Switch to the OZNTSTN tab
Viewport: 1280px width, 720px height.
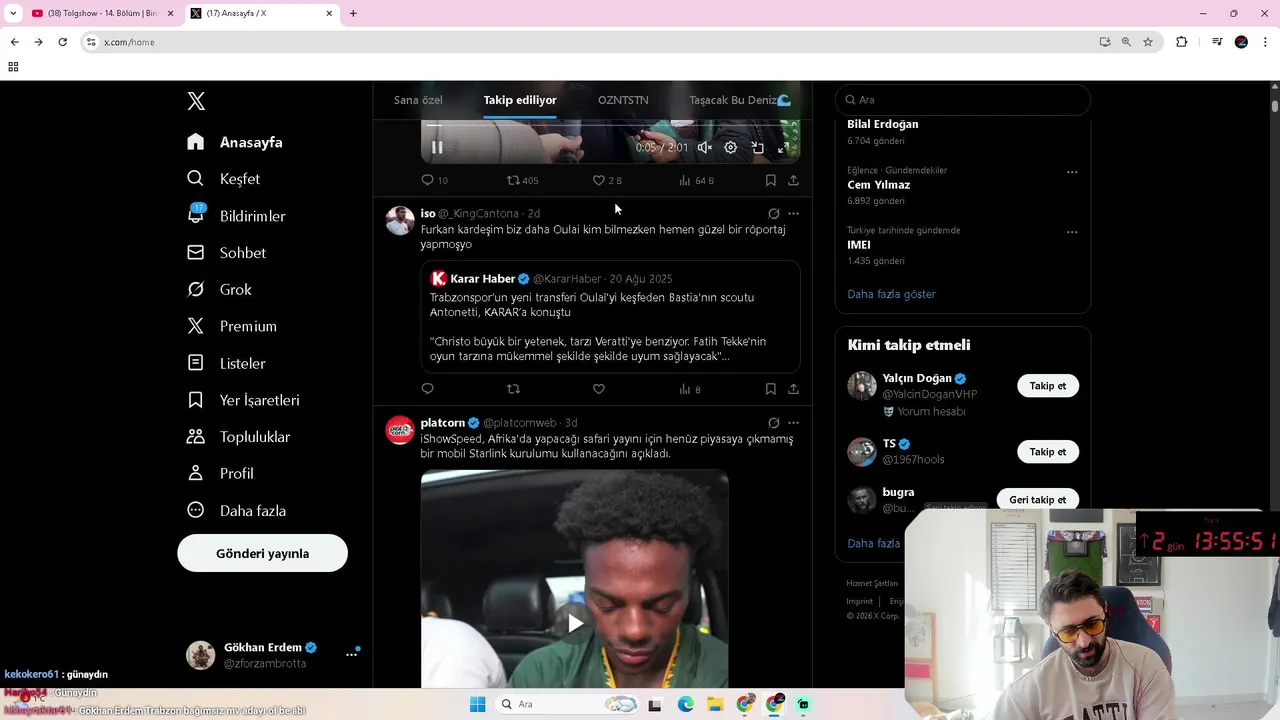coord(623,100)
